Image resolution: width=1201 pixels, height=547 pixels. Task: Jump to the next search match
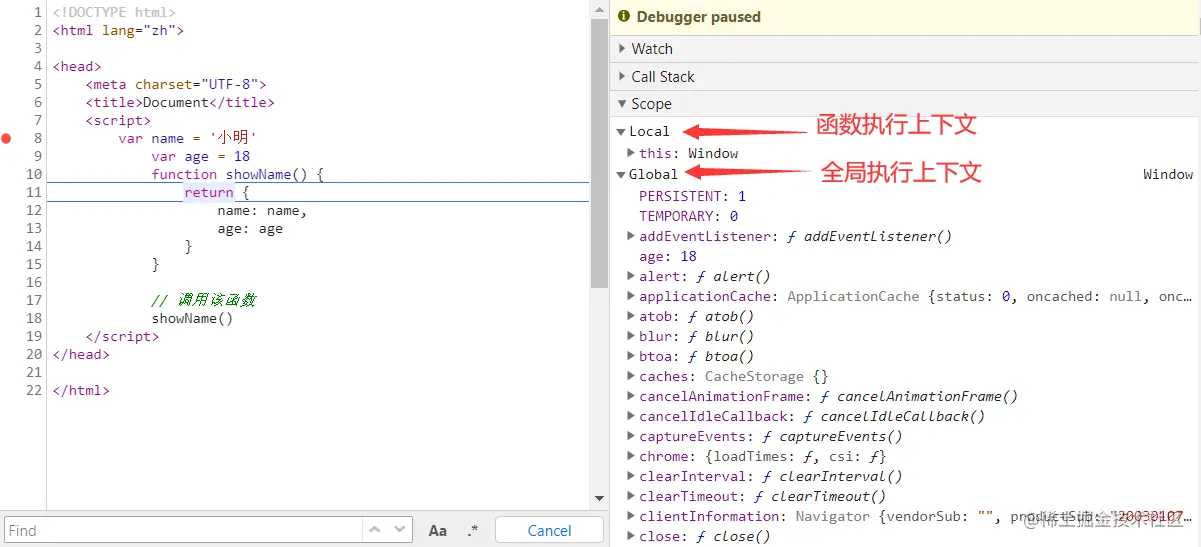click(x=400, y=530)
